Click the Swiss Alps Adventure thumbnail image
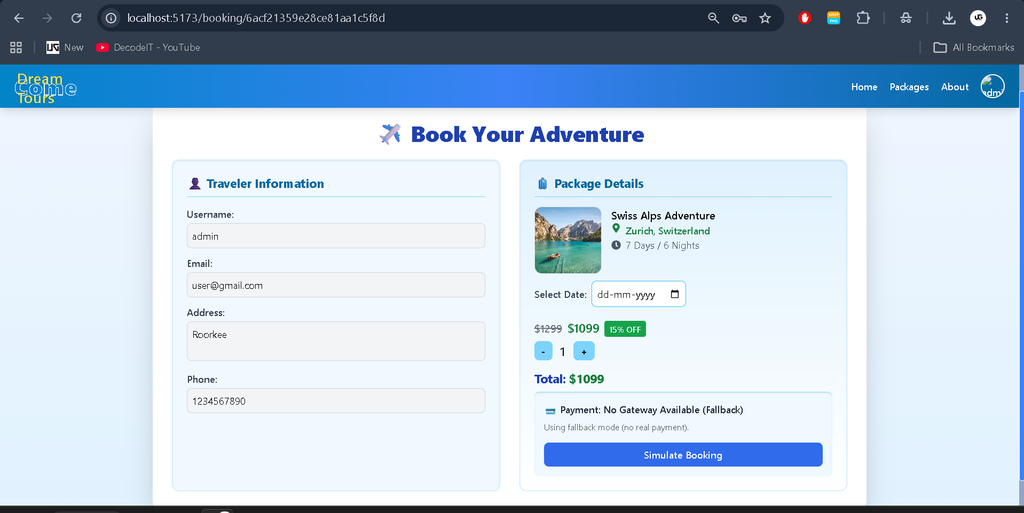The height and width of the screenshot is (513, 1024). pos(568,240)
